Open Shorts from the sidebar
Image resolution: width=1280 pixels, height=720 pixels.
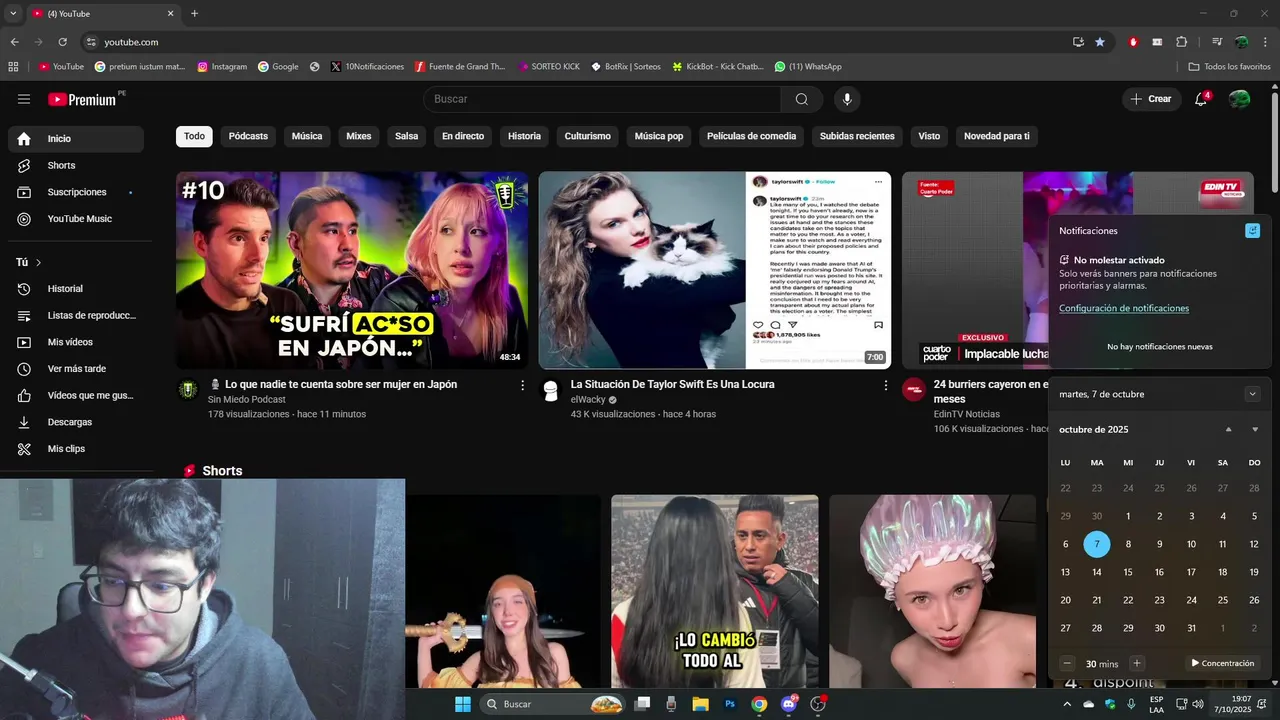click(x=76, y=165)
